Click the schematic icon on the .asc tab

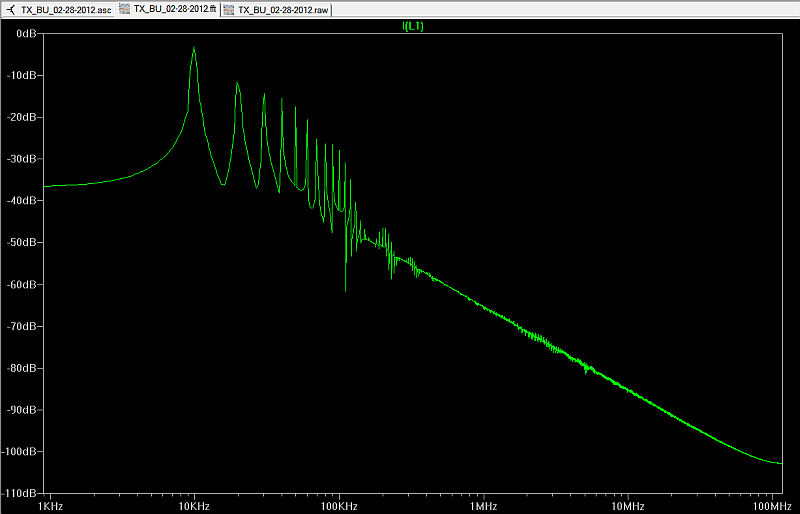pyautogui.click(x=11, y=9)
